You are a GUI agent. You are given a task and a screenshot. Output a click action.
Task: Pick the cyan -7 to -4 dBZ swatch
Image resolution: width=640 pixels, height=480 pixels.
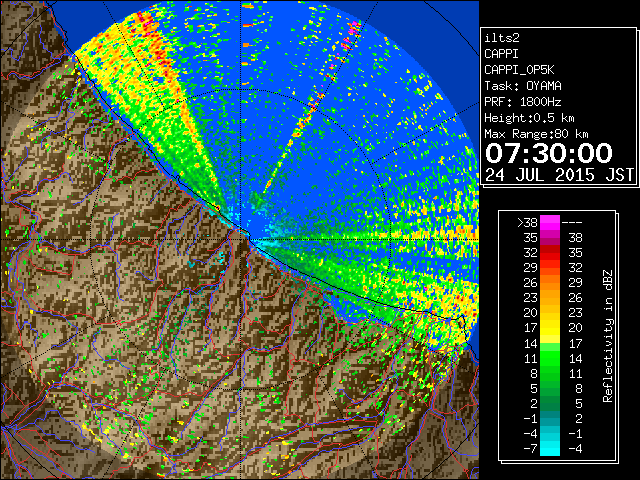(x=550, y=448)
